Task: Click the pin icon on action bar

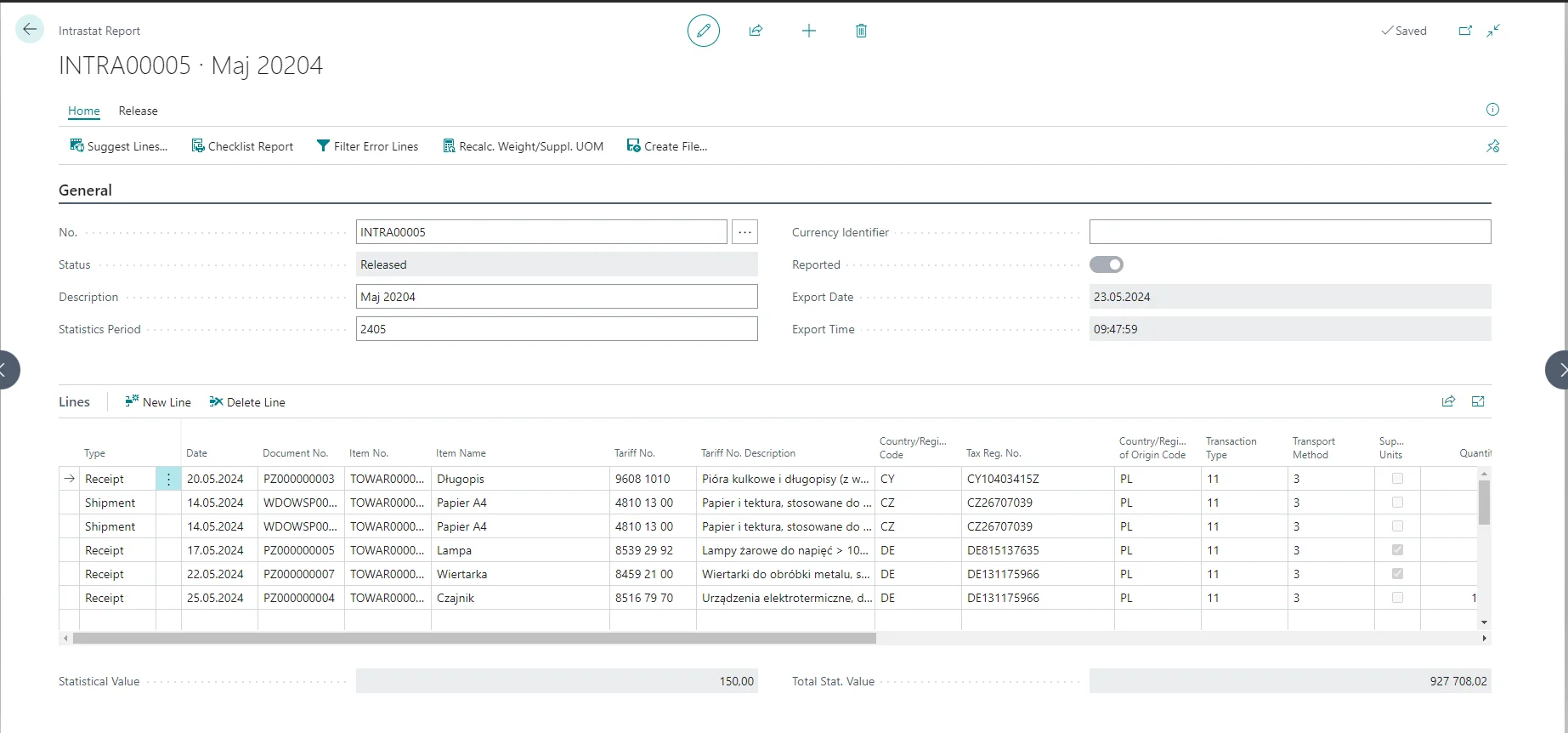Action: point(1492,146)
